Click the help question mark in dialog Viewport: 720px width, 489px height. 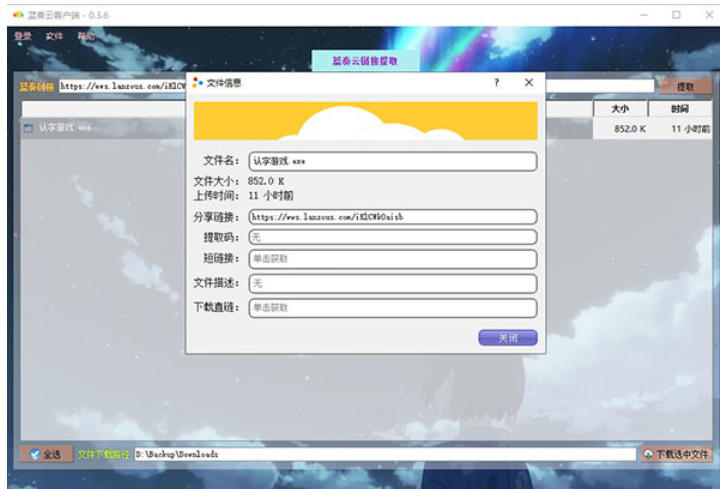(x=496, y=84)
